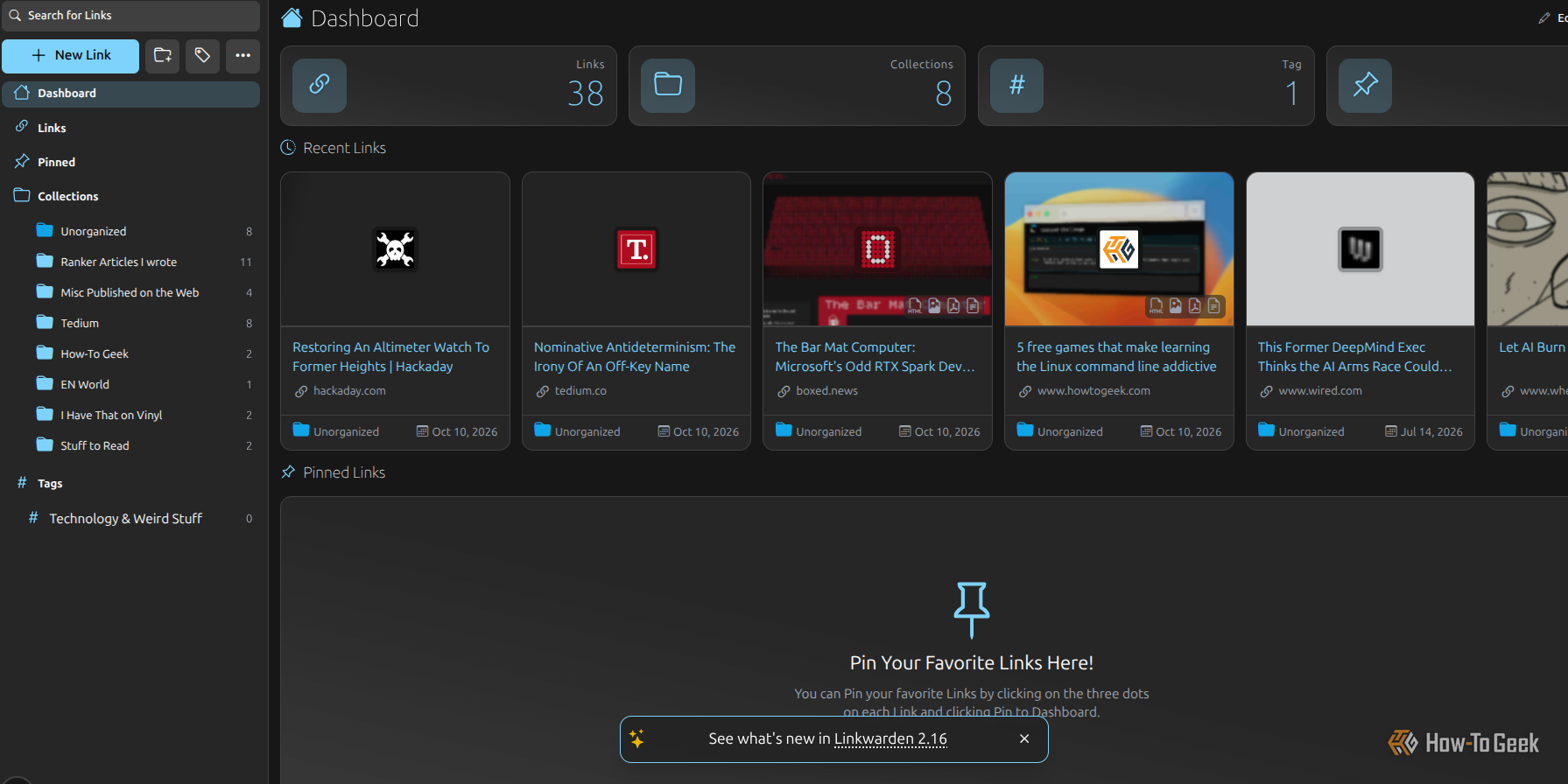The height and width of the screenshot is (784, 1568).
Task: Click the How-To Geek favicon on card
Action: [1119, 249]
